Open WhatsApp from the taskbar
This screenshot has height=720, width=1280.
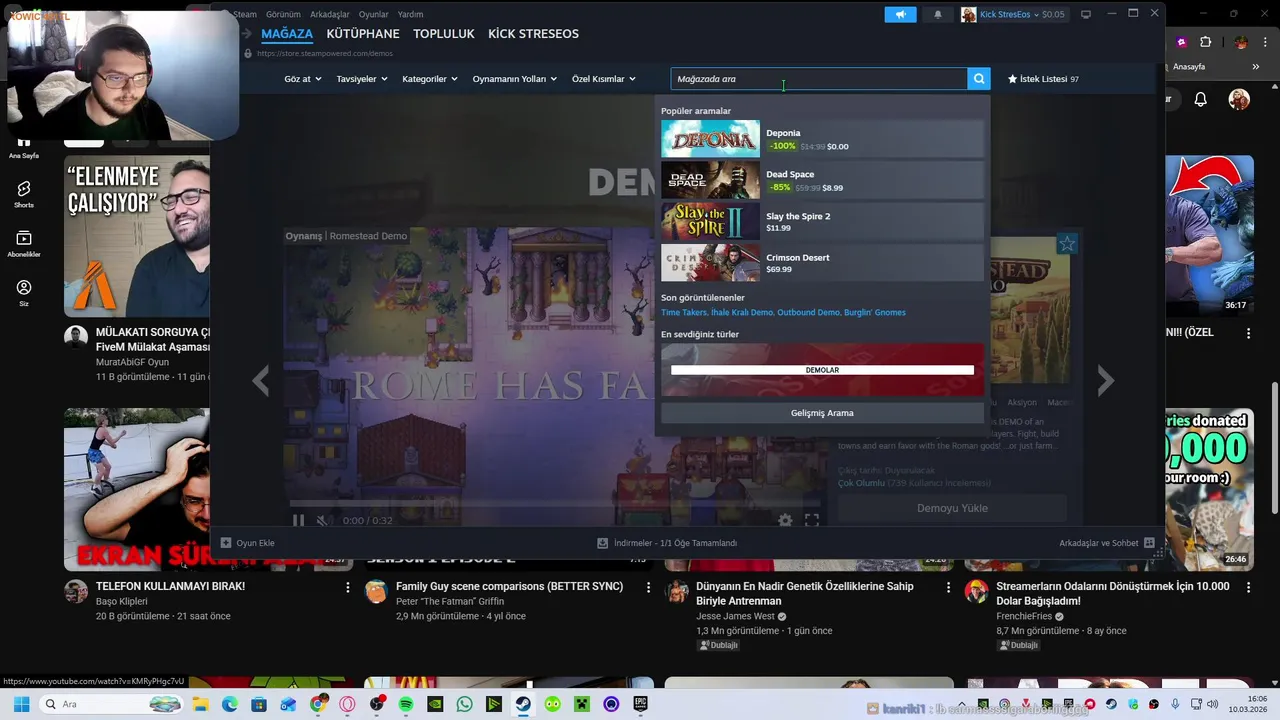(x=464, y=704)
